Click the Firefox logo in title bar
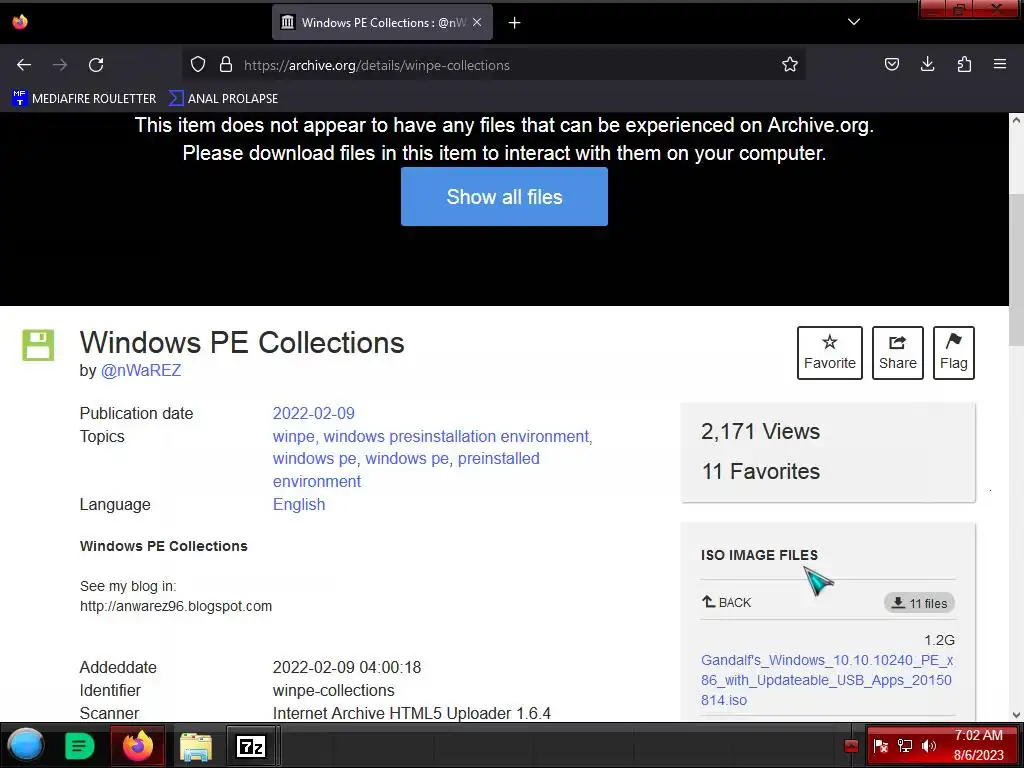The image size is (1024, 768). click(20, 22)
